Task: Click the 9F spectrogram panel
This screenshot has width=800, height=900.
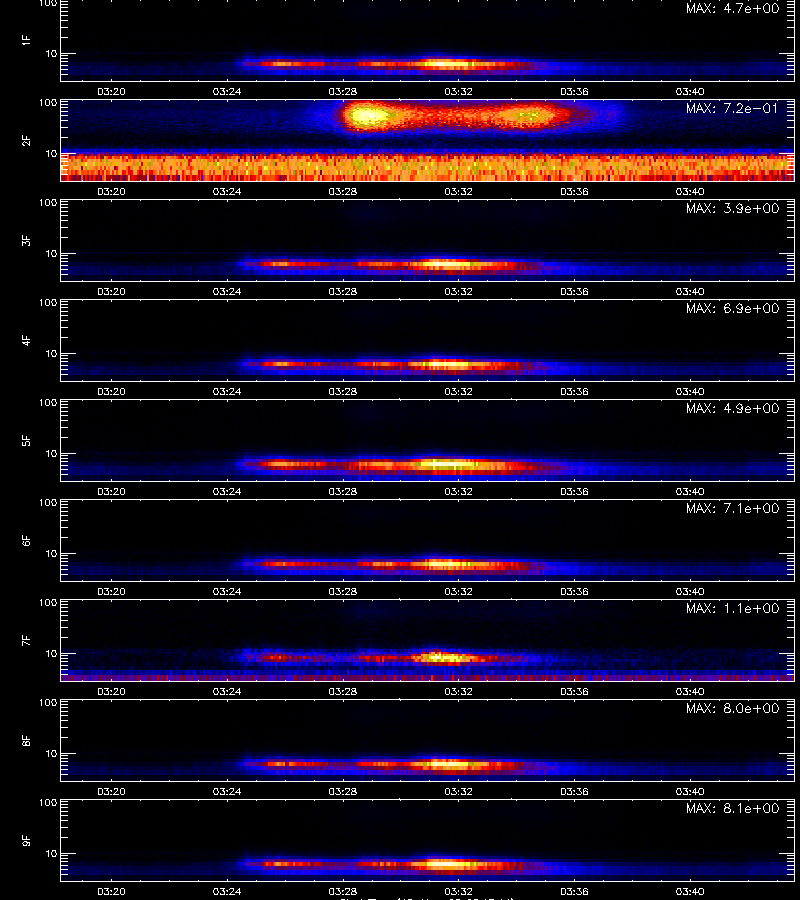Action: (x=428, y=840)
